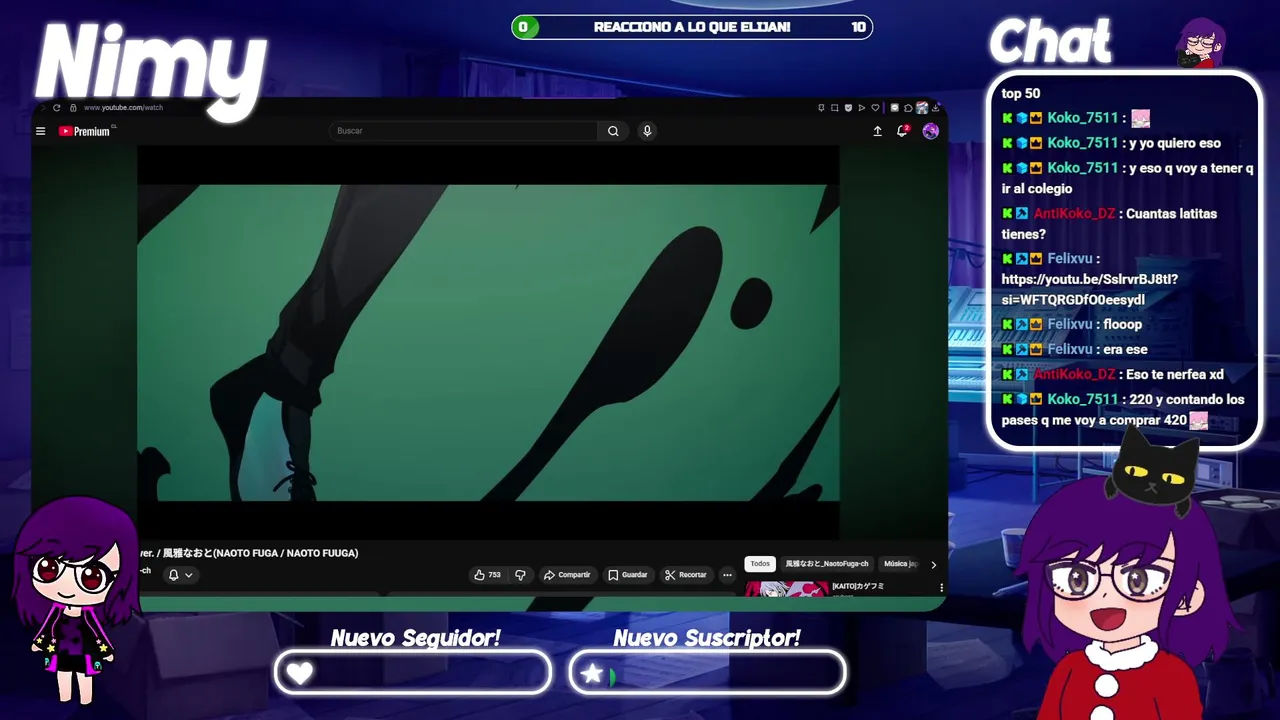Expand the subscription notification bell dropdown
The width and height of the screenshot is (1280, 720).
(x=180, y=575)
